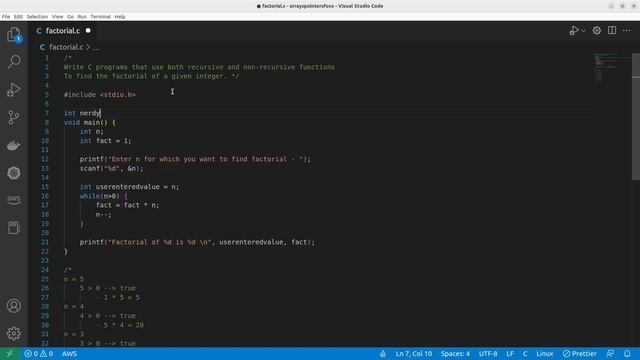
Task: Click comment 'Write C programs' line
Action: coord(199,67)
